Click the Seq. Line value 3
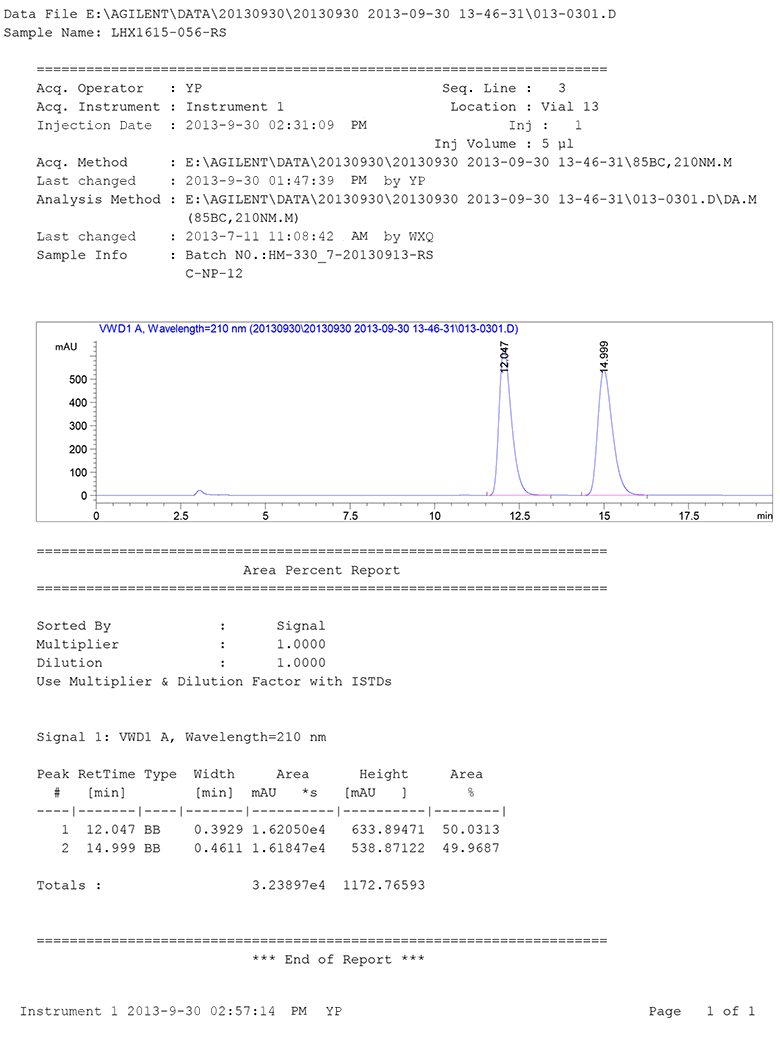Screen dimensions: 780x1050 (562, 88)
